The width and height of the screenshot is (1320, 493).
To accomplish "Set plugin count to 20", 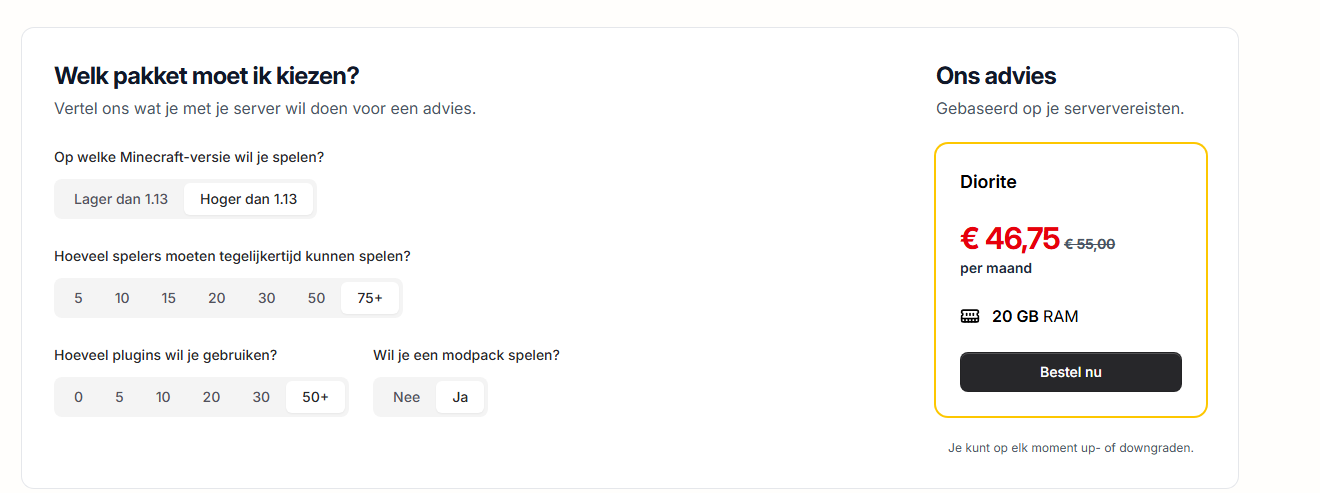I will pyautogui.click(x=211, y=397).
